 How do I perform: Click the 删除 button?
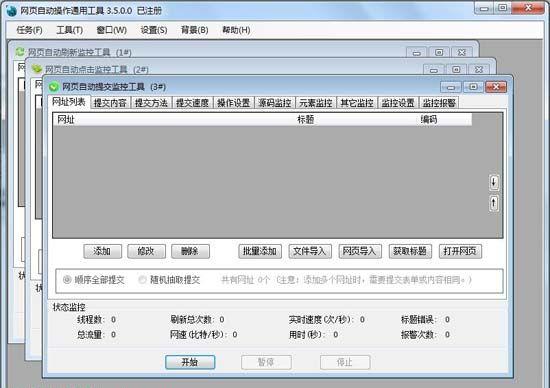coord(190,251)
